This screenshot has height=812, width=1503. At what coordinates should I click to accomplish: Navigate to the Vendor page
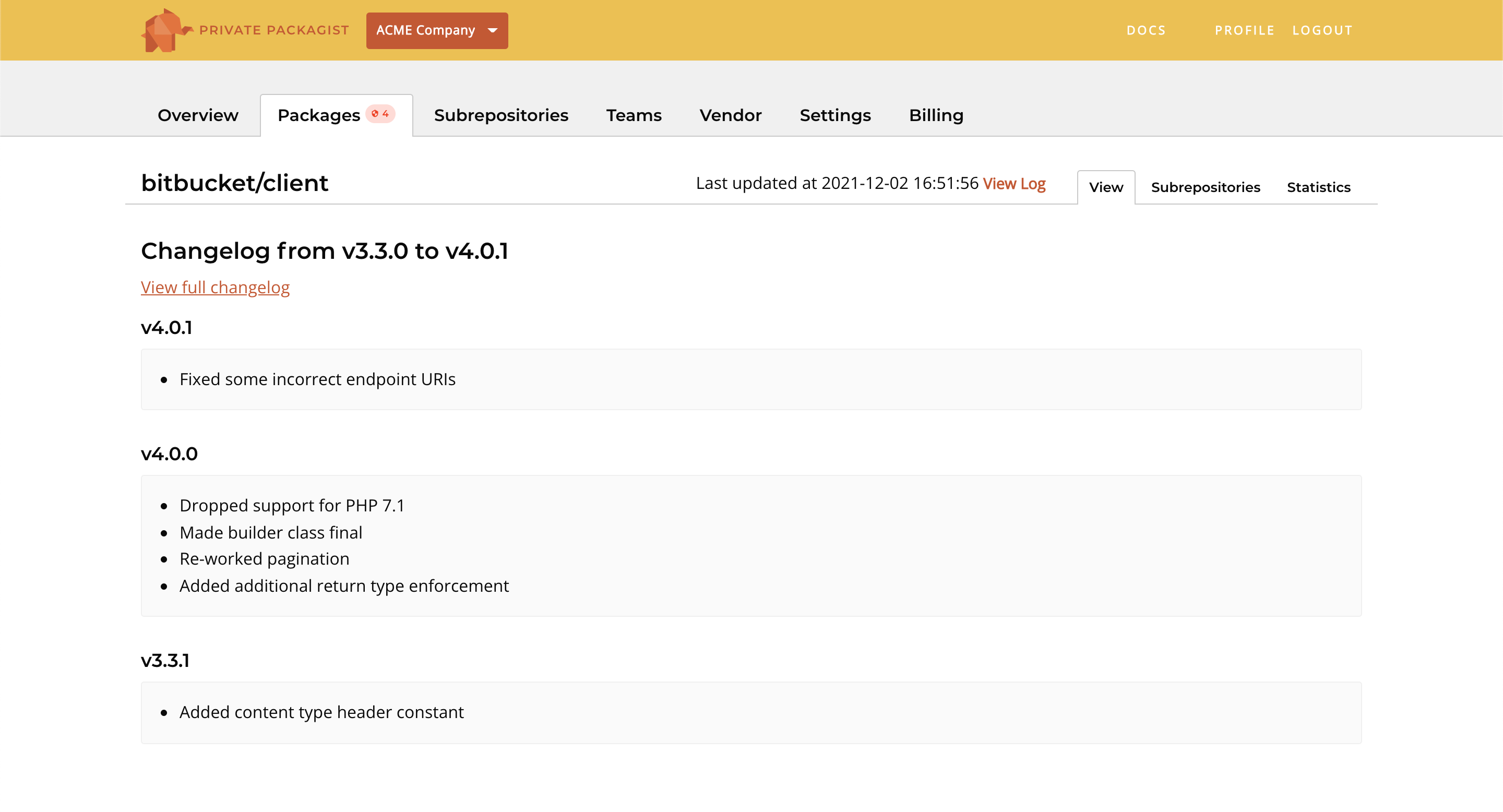click(x=731, y=115)
